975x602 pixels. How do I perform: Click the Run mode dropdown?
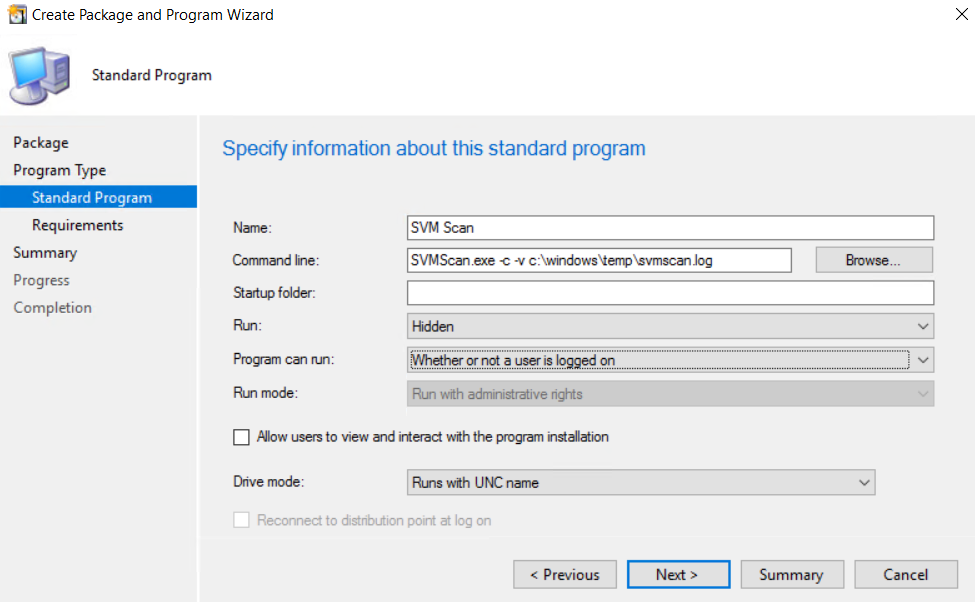[670, 394]
